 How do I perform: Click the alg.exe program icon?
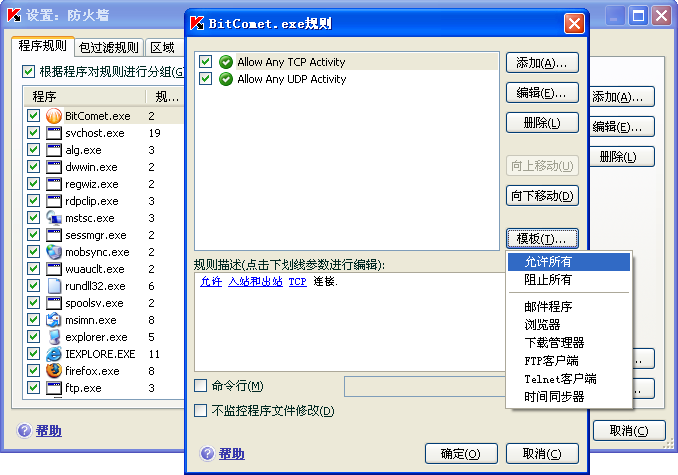54,150
